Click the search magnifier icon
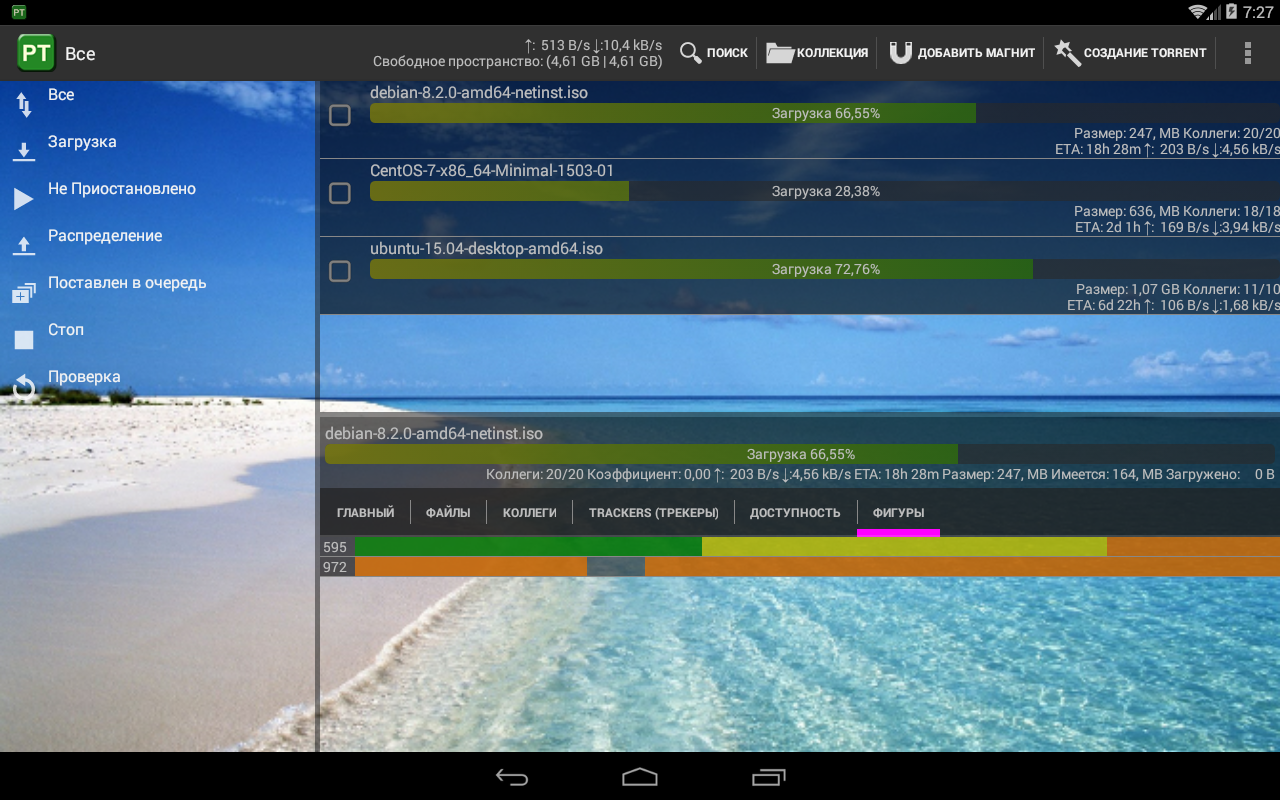The image size is (1280, 800). click(691, 53)
